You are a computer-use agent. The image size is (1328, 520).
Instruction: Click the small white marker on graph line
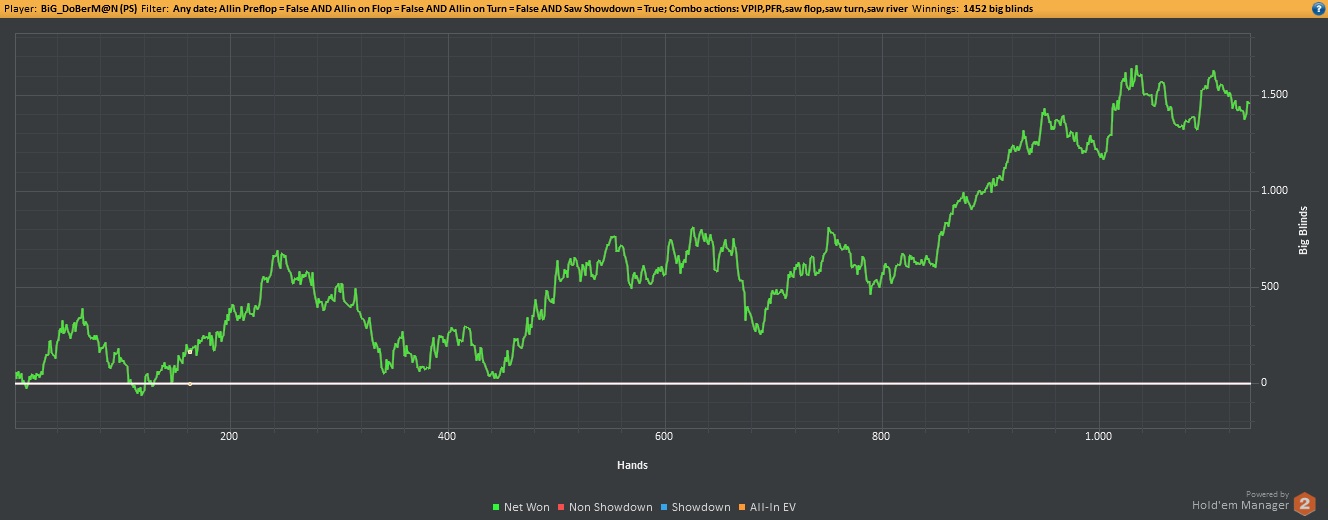(x=189, y=351)
